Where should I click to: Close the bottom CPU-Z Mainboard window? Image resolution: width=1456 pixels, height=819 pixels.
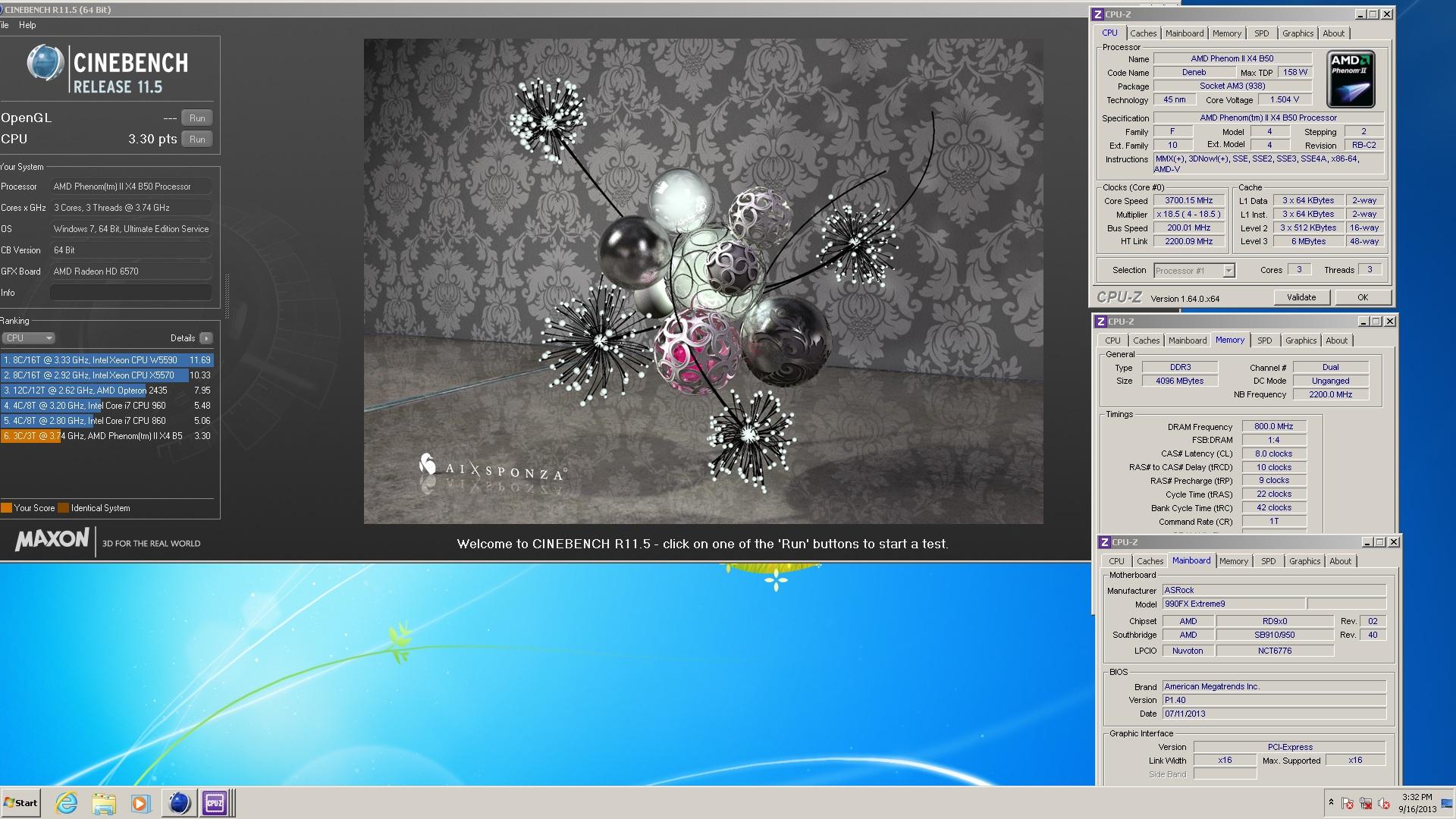(1393, 542)
